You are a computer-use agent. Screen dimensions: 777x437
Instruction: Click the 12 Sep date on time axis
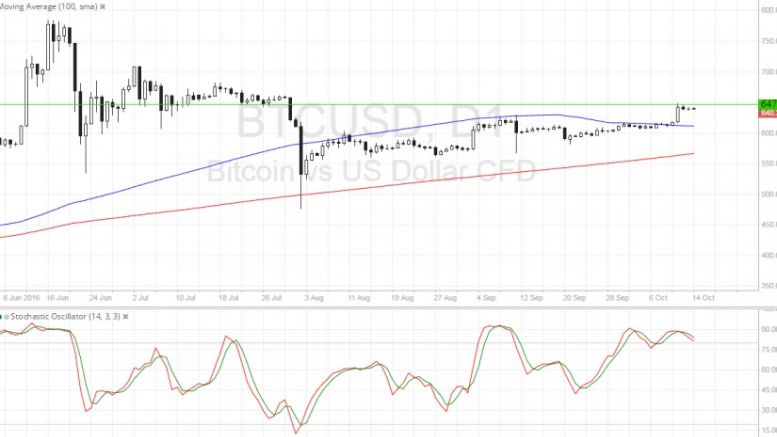[528, 297]
